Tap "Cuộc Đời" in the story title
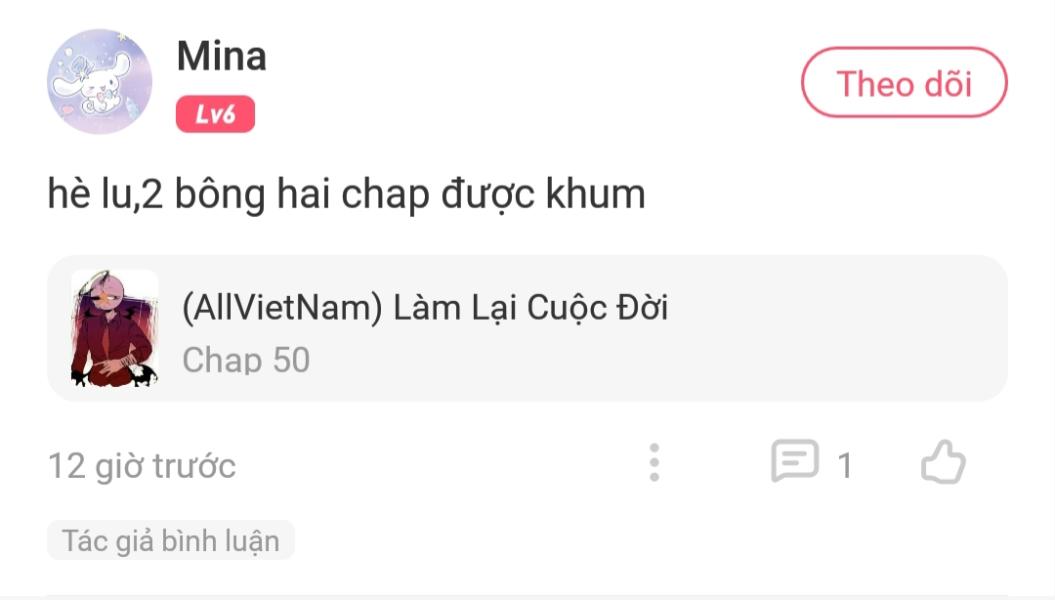Screen dimensions: 1055x600 tap(597, 308)
